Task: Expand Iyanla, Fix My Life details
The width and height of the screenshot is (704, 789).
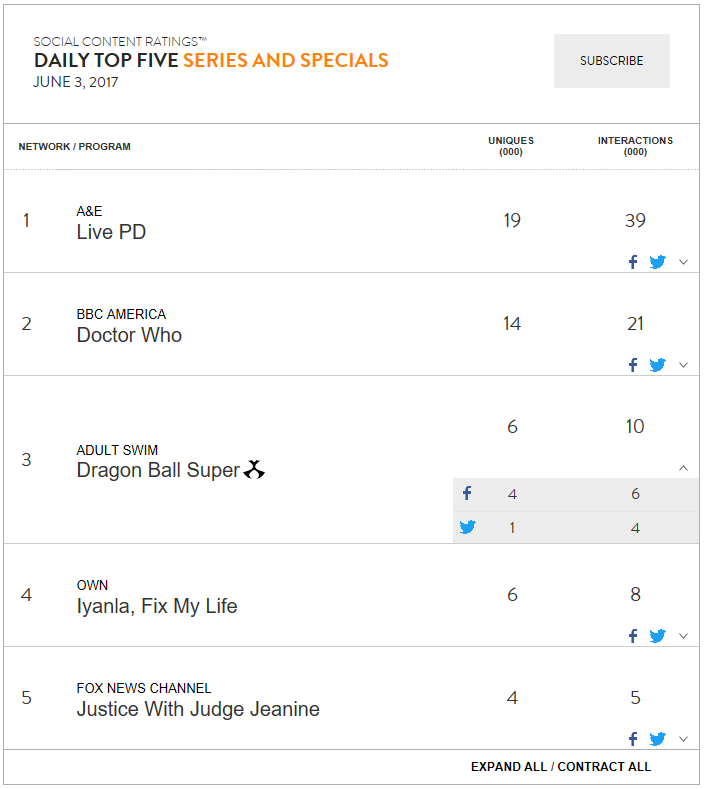Action: tap(683, 636)
